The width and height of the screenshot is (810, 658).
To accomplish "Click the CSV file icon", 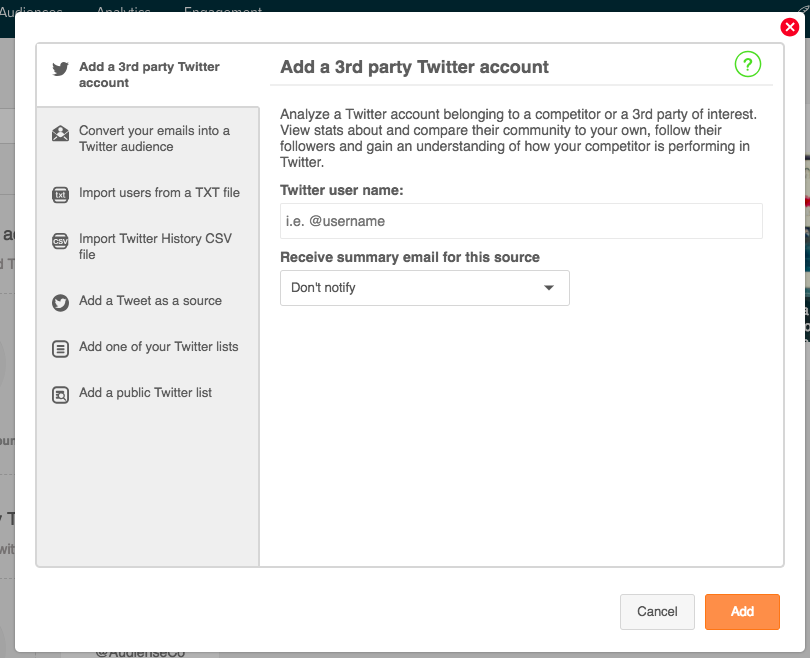I will [60, 241].
